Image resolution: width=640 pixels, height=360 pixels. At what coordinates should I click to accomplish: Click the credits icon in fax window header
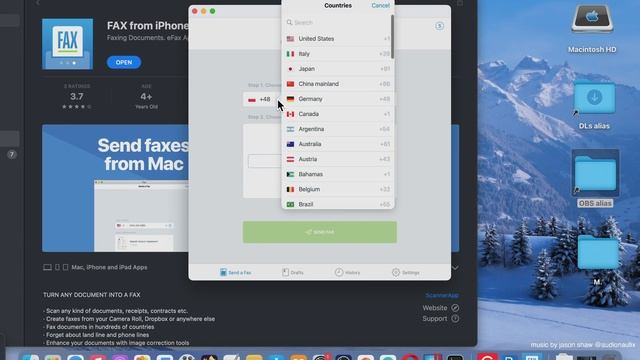coord(439,26)
